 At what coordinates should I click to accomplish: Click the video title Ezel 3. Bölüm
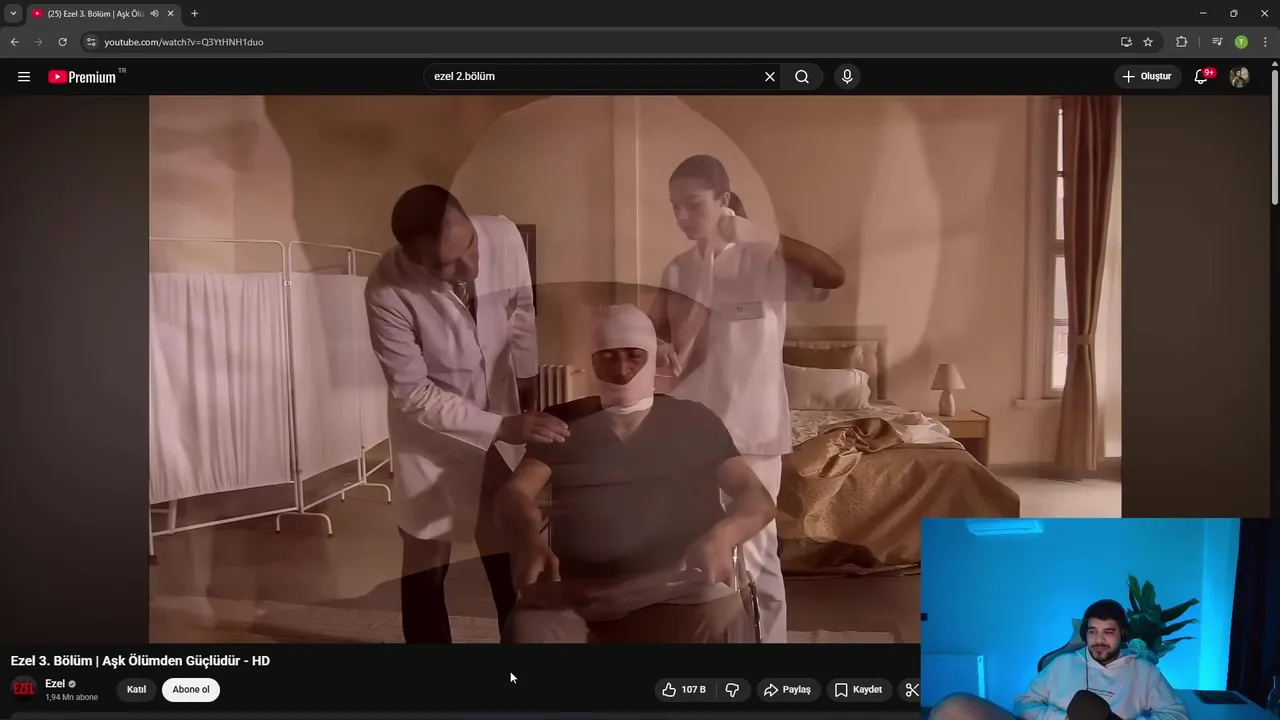(x=140, y=661)
